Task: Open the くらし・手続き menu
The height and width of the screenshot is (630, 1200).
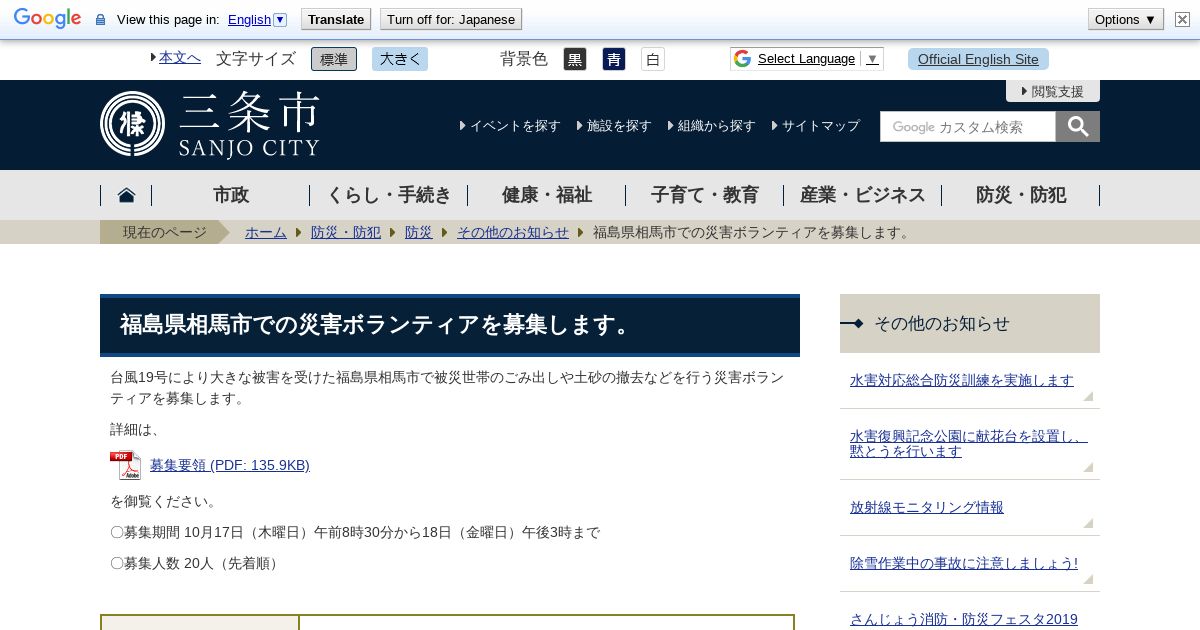Action: [389, 195]
